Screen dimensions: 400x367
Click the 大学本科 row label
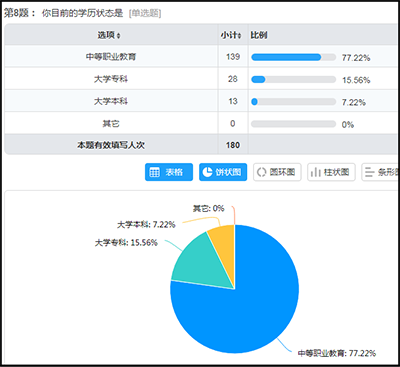tap(111, 101)
